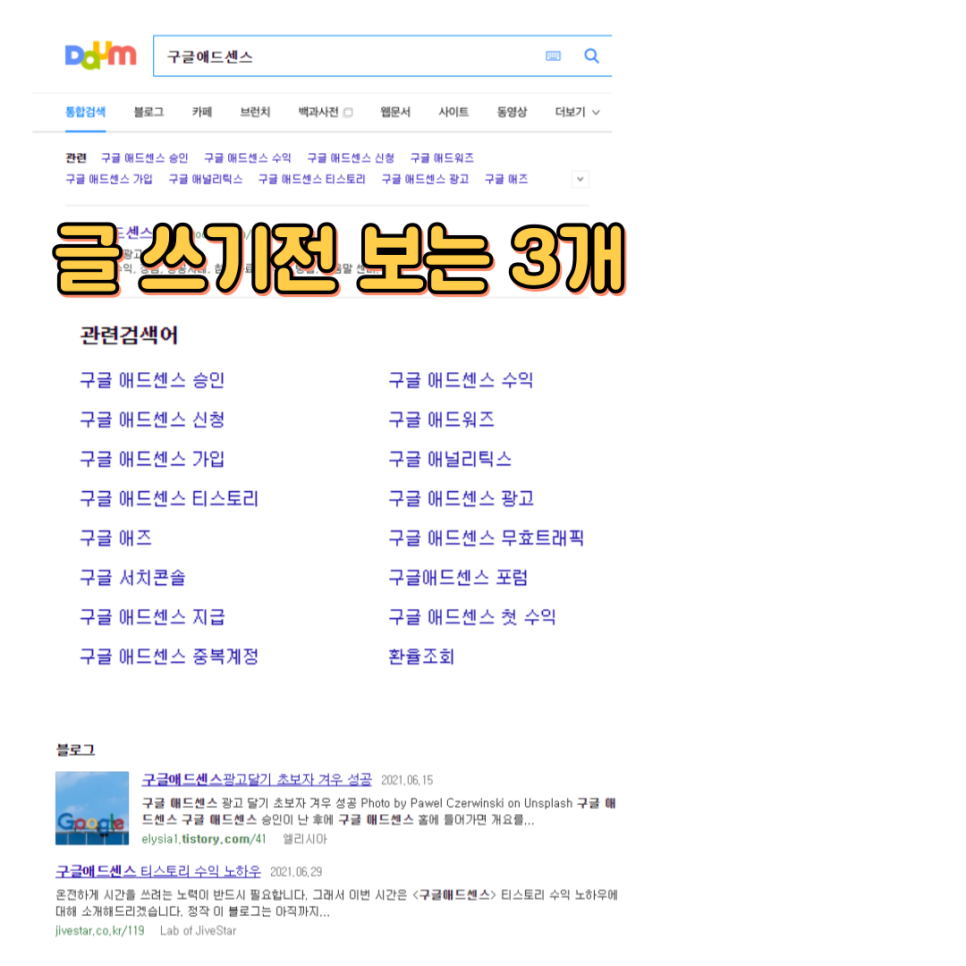
Task: Click the 관련검색어 heading text
Action: point(129,336)
